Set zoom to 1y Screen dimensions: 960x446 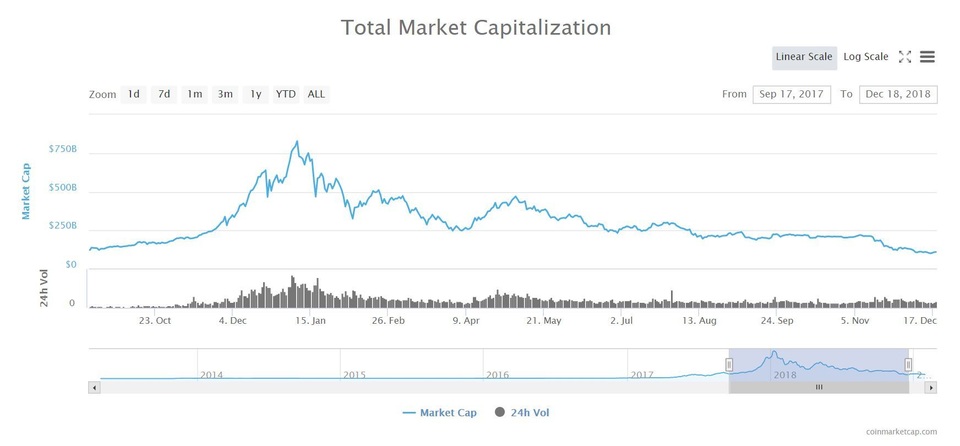pyautogui.click(x=256, y=94)
